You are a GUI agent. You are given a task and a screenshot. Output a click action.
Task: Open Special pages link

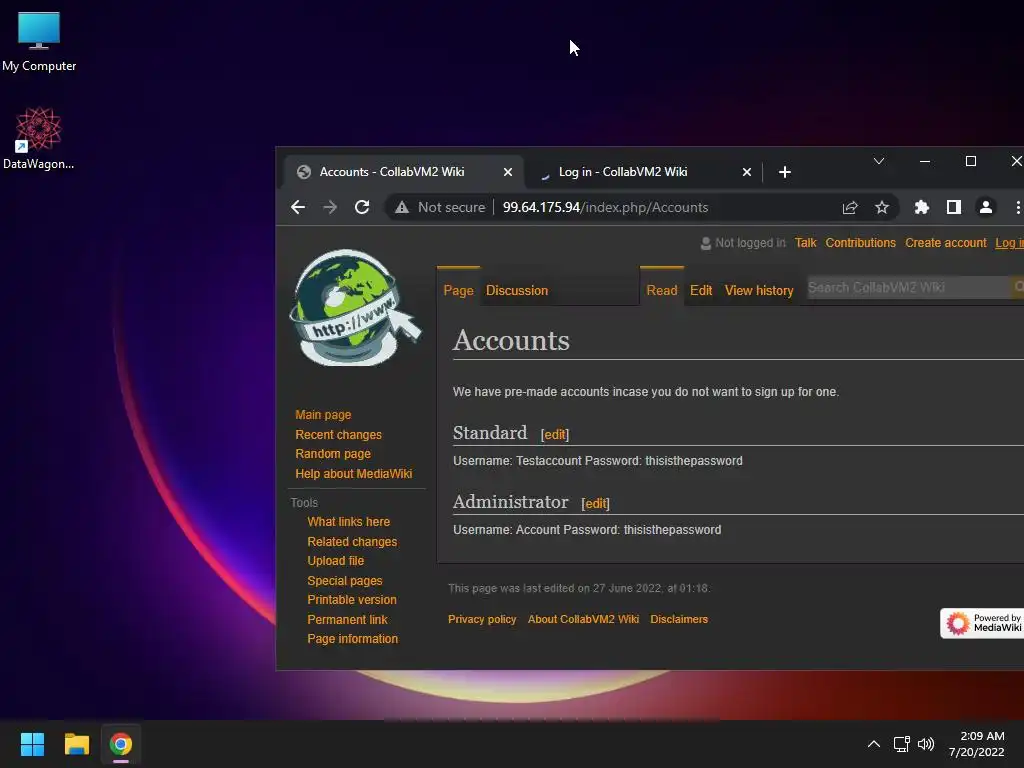[344, 581]
